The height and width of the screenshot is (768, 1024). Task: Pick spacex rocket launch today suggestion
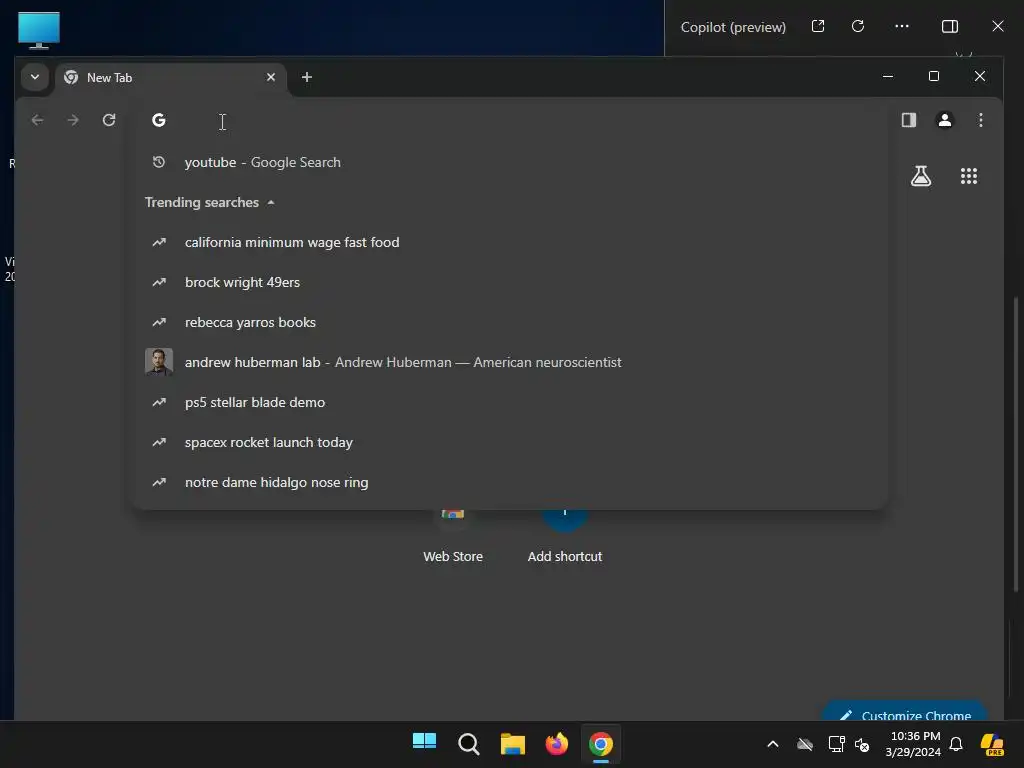coord(509,442)
